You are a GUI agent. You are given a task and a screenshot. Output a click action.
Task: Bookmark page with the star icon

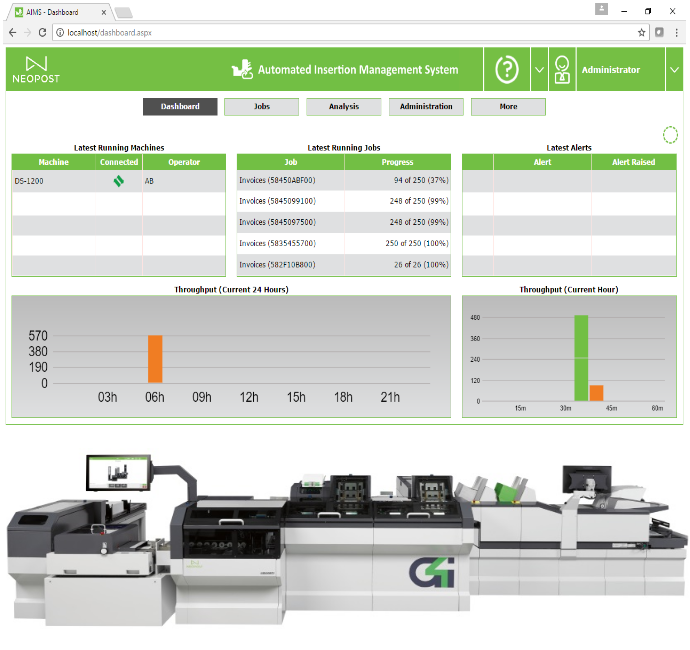point(642,32)
